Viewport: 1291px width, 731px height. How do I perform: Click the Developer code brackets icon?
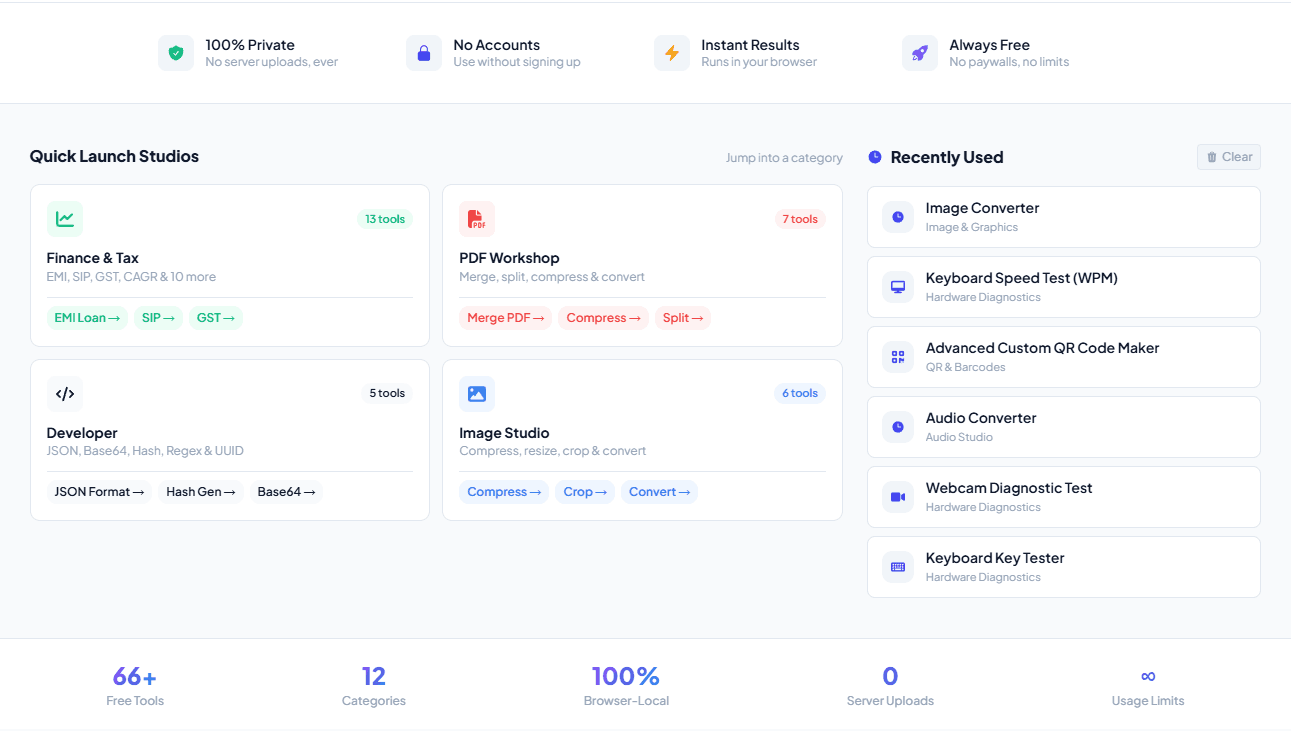tap(65, 394)
